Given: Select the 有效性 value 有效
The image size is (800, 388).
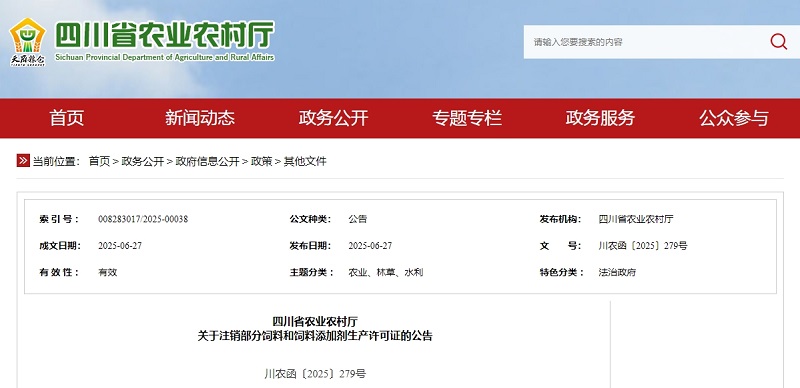Looking at the screenshot, I should coord(108,272).
